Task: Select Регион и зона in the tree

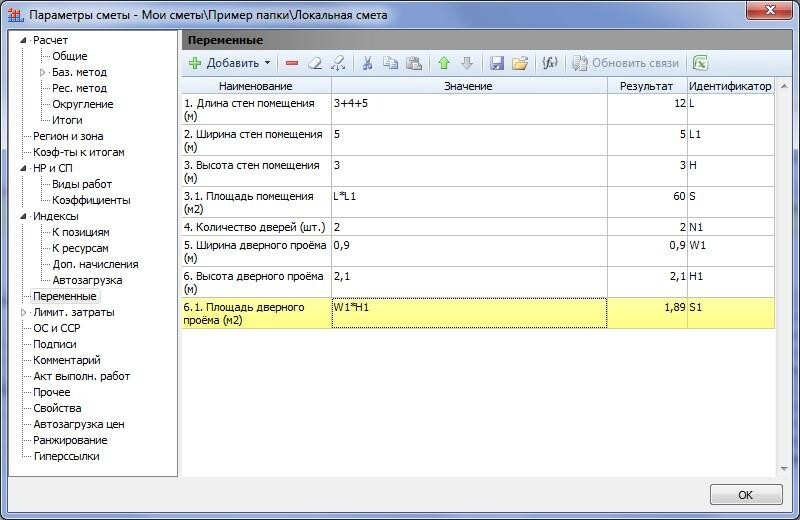Action: click(67, 136)
